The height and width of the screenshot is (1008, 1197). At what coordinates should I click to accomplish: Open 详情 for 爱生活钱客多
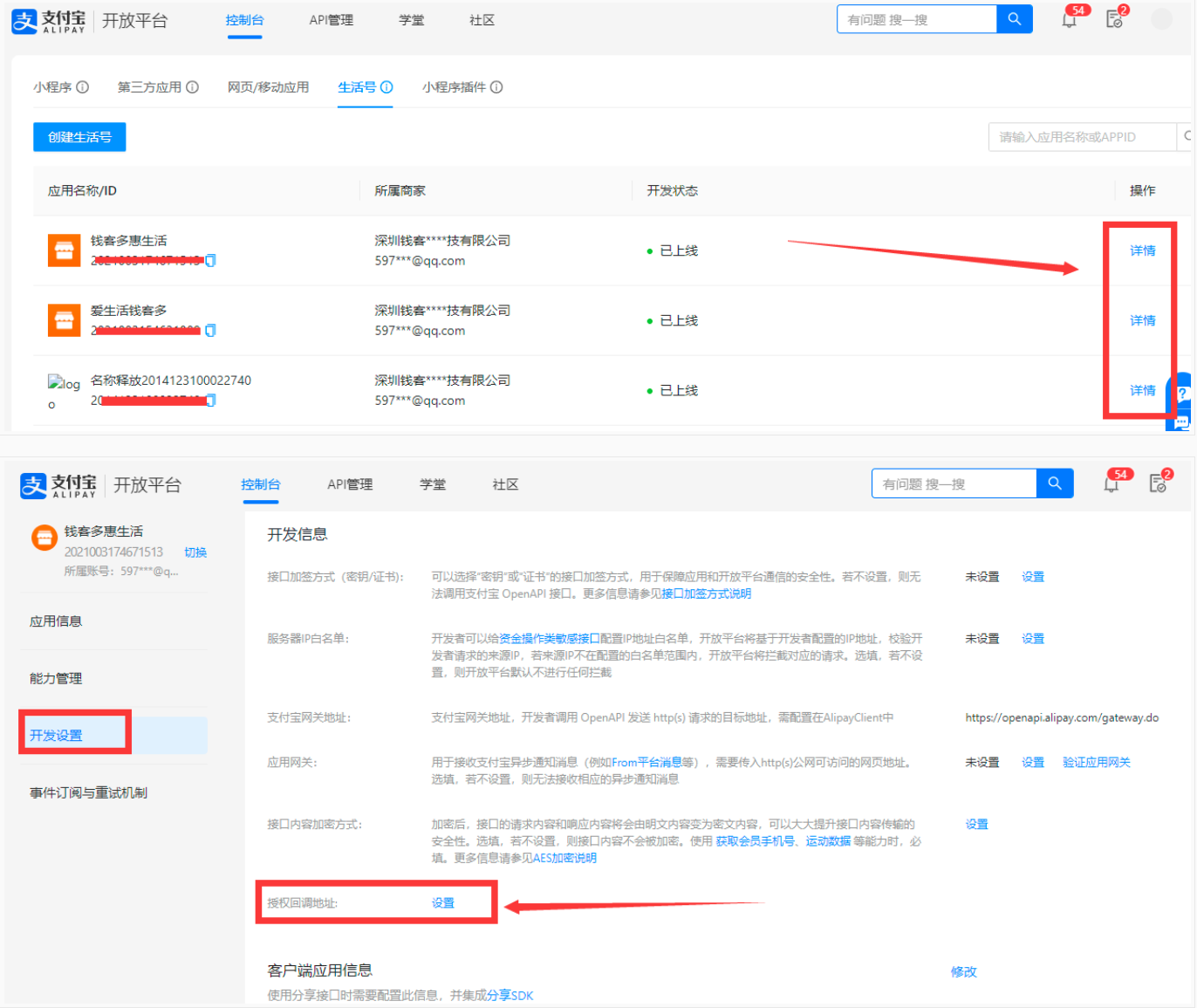(1143, 320)
